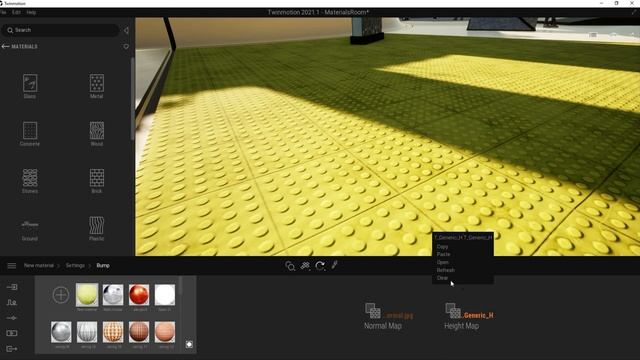Select the brown tiled sphere material
The width and height of the screenshot is (640, 360).
tap(139, 332)
